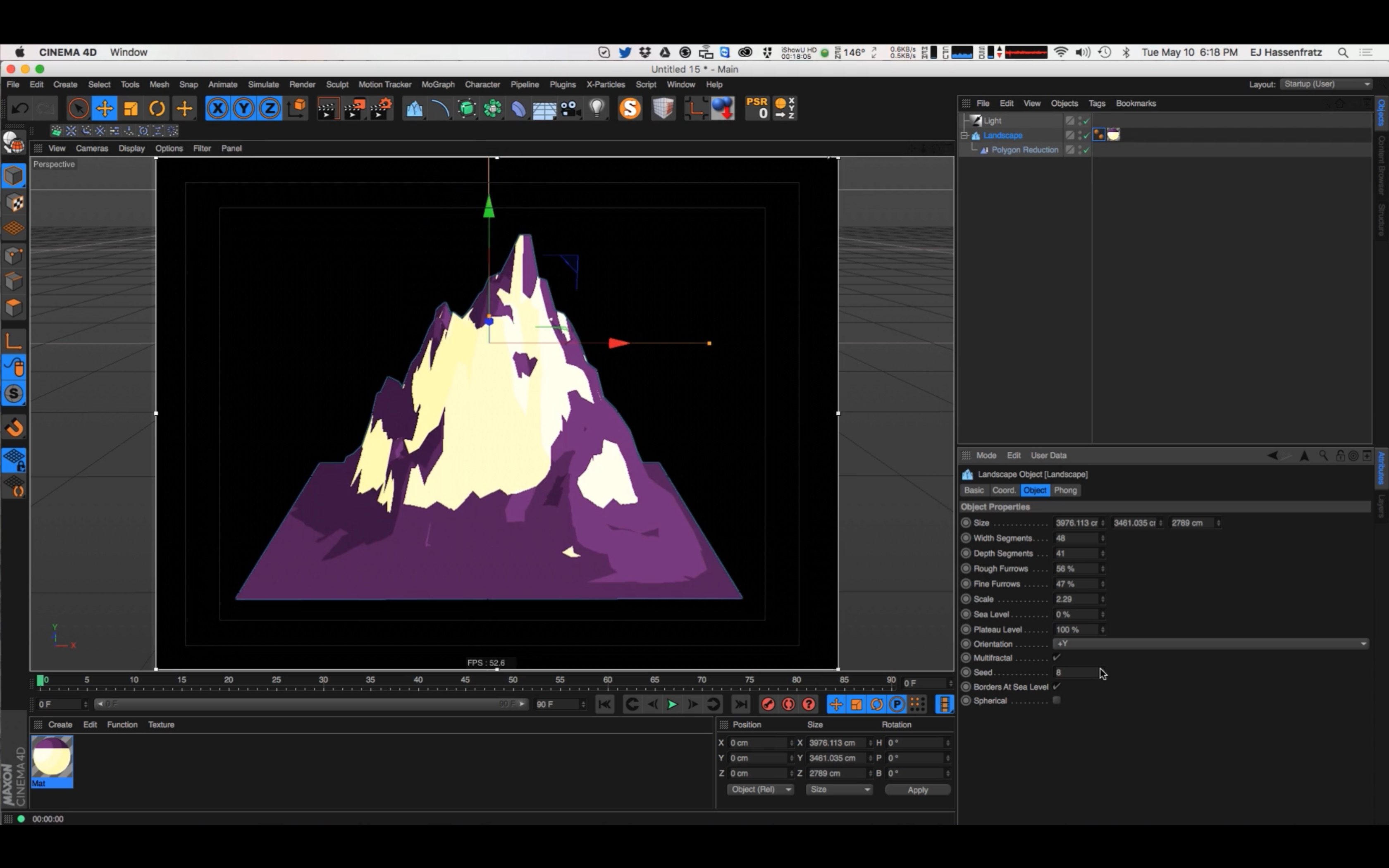The height and width of the screenshot is (868, 1389).
Task: Add a Light object via bulb icon
Action: tap(597, 108)
